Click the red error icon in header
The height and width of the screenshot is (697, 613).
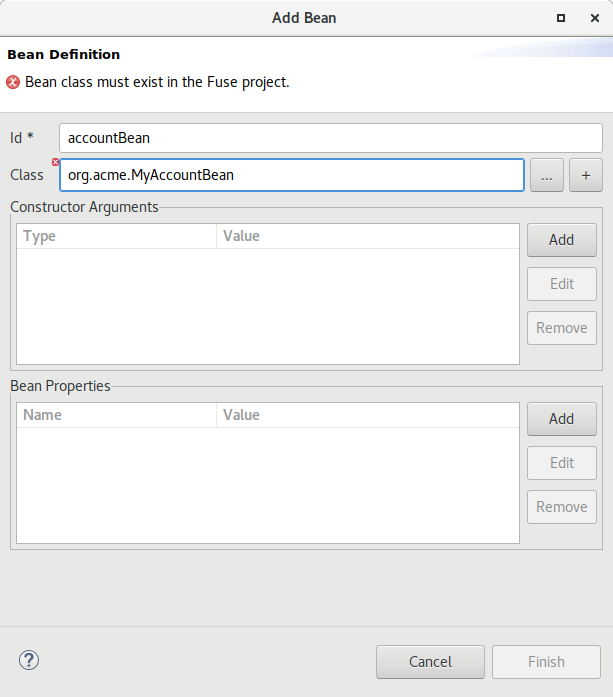click(13, 82)
